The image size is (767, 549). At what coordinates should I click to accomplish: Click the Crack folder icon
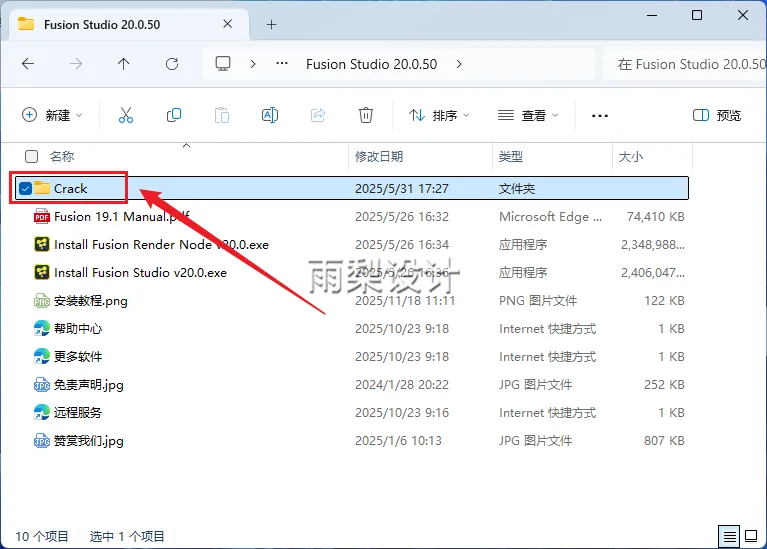42,188
